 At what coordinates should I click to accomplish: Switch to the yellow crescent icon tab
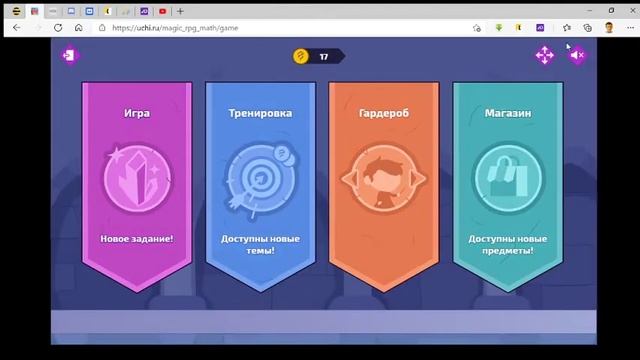pyautogui.click(x=108, y=11)
